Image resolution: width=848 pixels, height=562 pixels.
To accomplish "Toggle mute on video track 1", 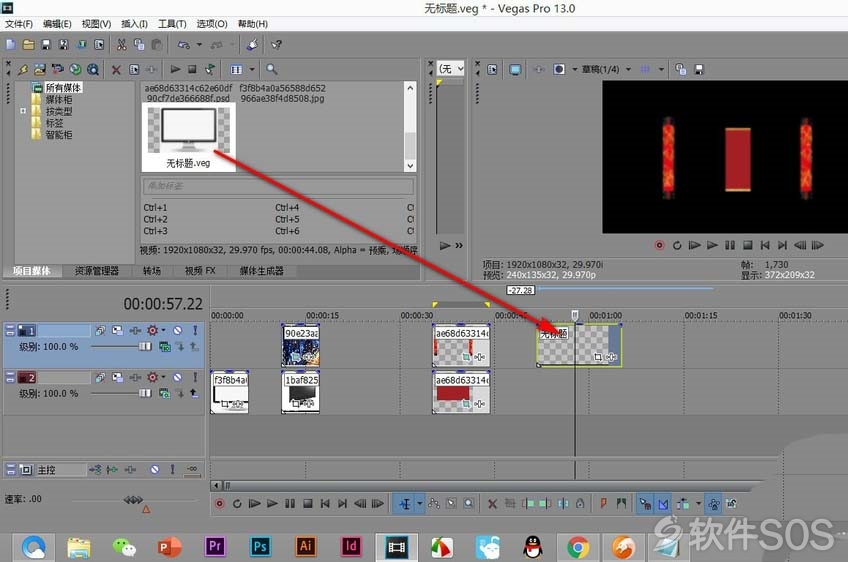I will [177, 330].
